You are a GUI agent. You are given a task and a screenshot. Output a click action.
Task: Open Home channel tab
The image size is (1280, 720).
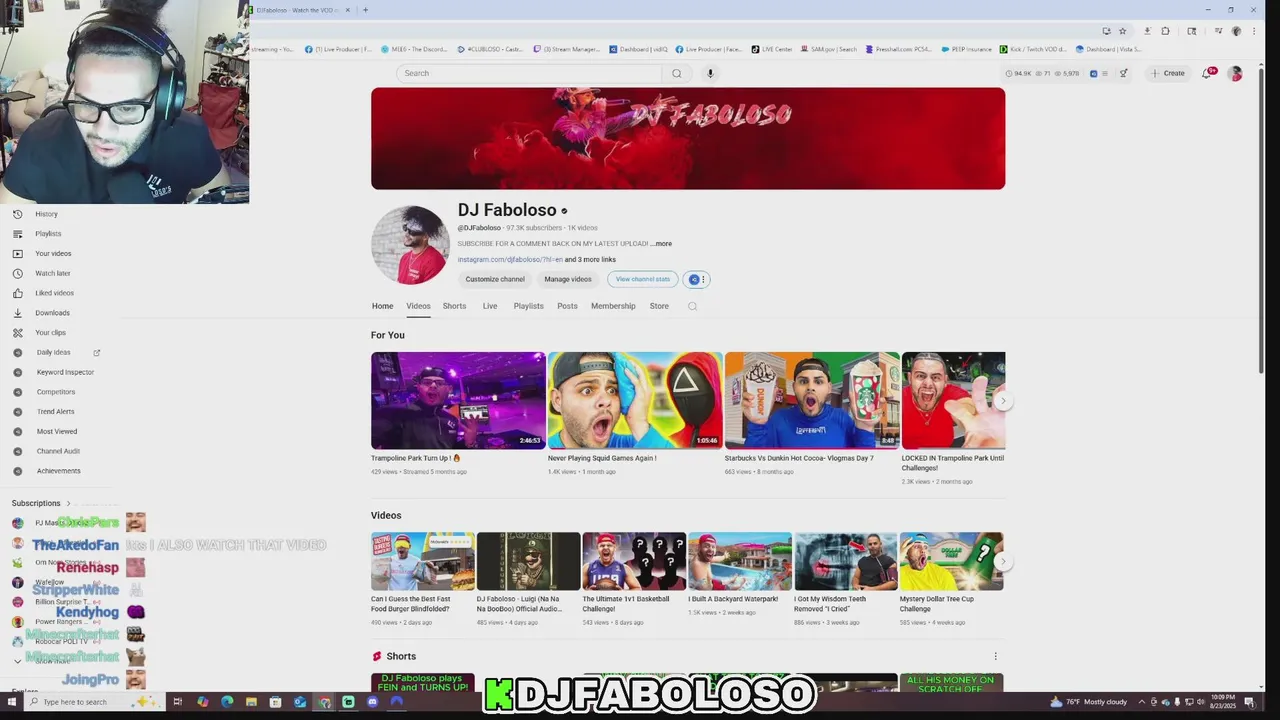pos(382,306)
